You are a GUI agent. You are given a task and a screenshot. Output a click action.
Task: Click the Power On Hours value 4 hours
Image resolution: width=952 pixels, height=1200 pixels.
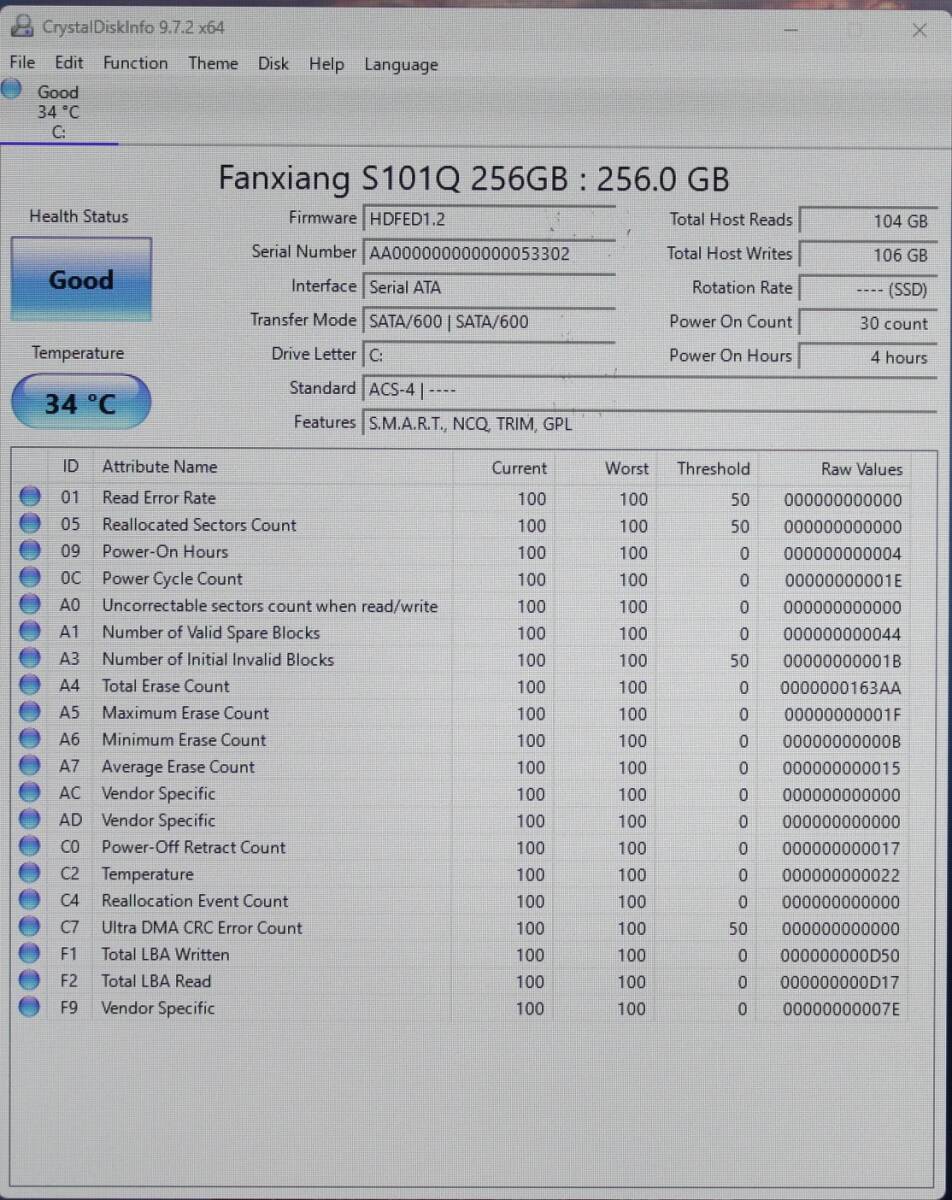pyautogui.click(x=869, y=357)
